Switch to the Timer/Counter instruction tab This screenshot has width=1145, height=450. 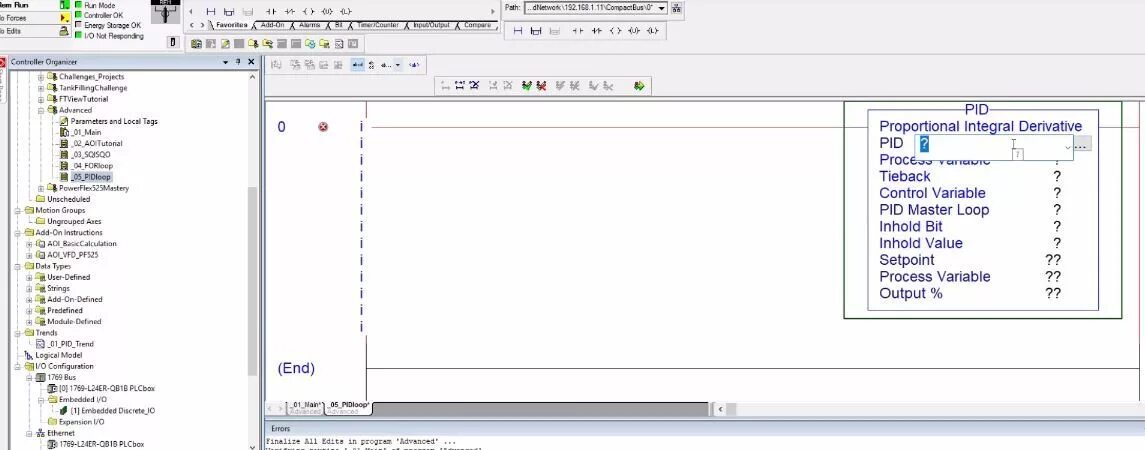(x=378, y=25)
